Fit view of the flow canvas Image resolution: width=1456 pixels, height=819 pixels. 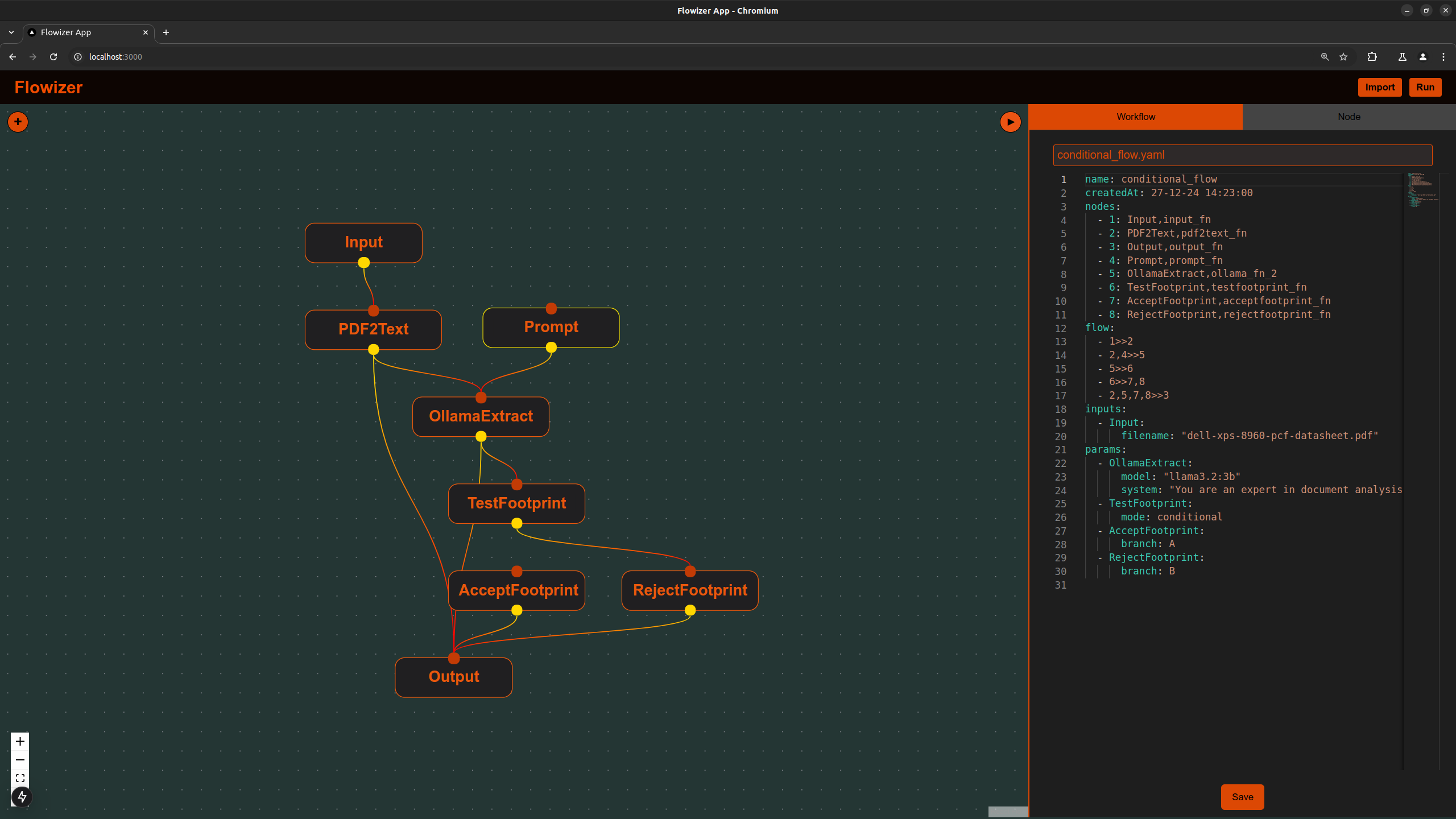pyautogui.click(x=20, y=778)
